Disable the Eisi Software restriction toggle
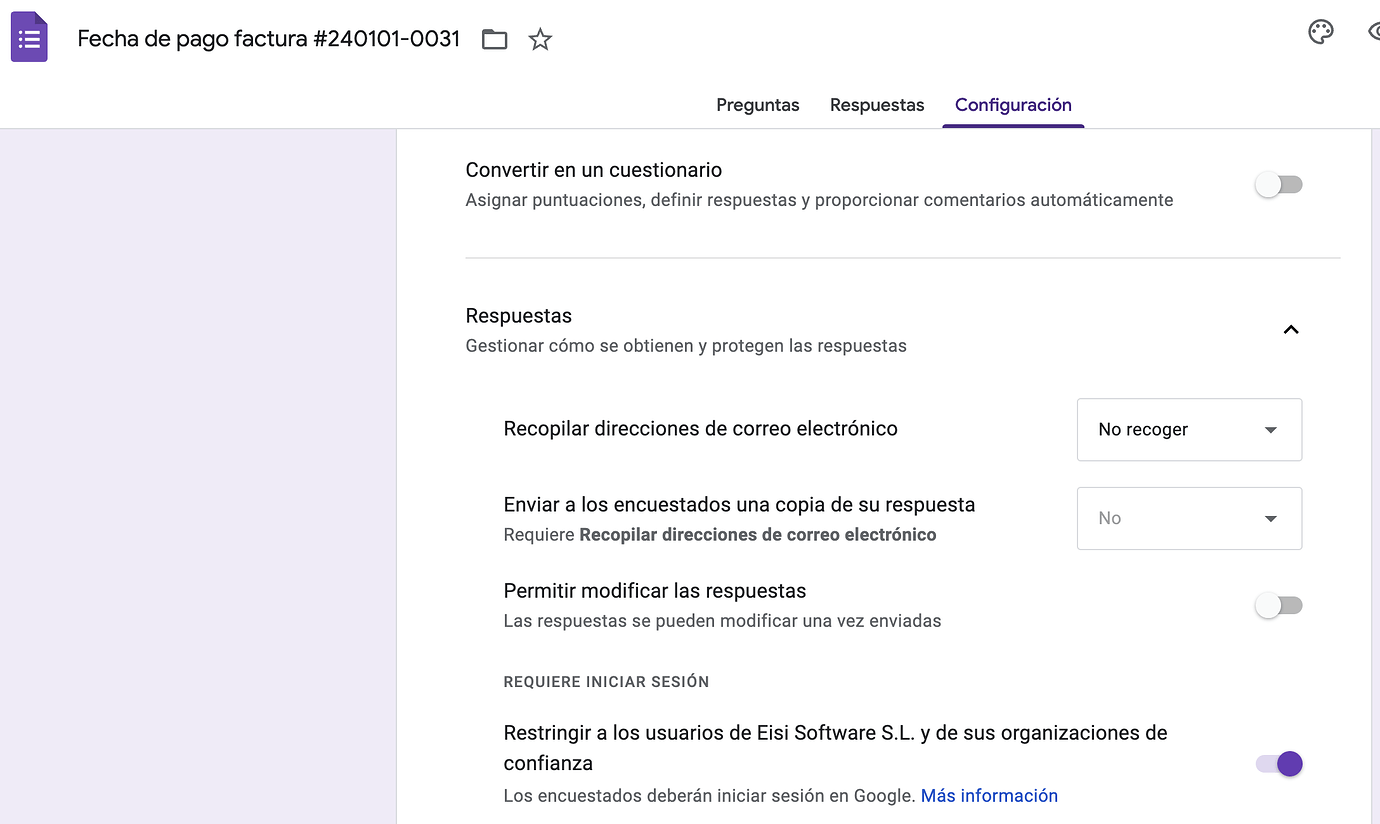Image resolution: width=1380 pixels, height=824 pixels. pyautogui.click(x=1278, y=763)
